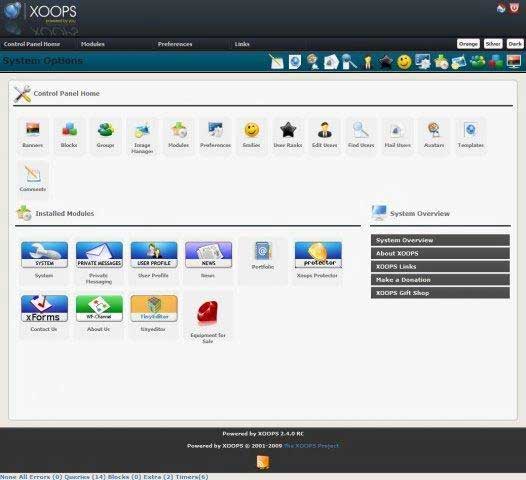Click the modules box icon in System Options toolbar
The width and height of the screenshot is (526, 480).
coord(441,62)
